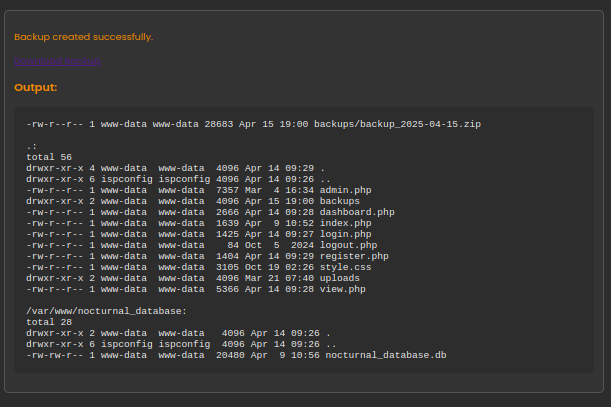Click the uploads directory entry
The image size is (611, 407).
click(x=339, y=278)
